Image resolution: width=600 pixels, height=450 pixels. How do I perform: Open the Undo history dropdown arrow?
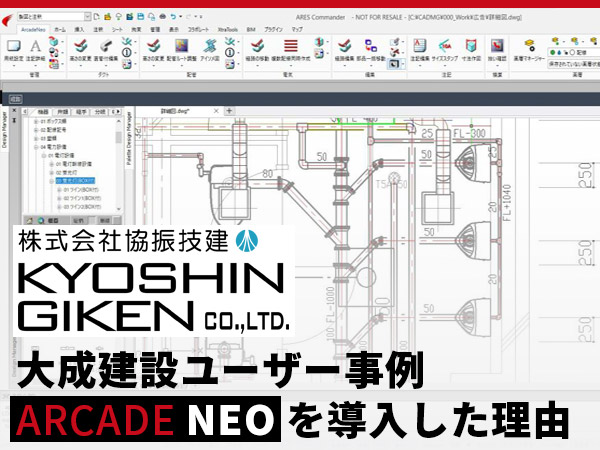click(x=180, y=17)
